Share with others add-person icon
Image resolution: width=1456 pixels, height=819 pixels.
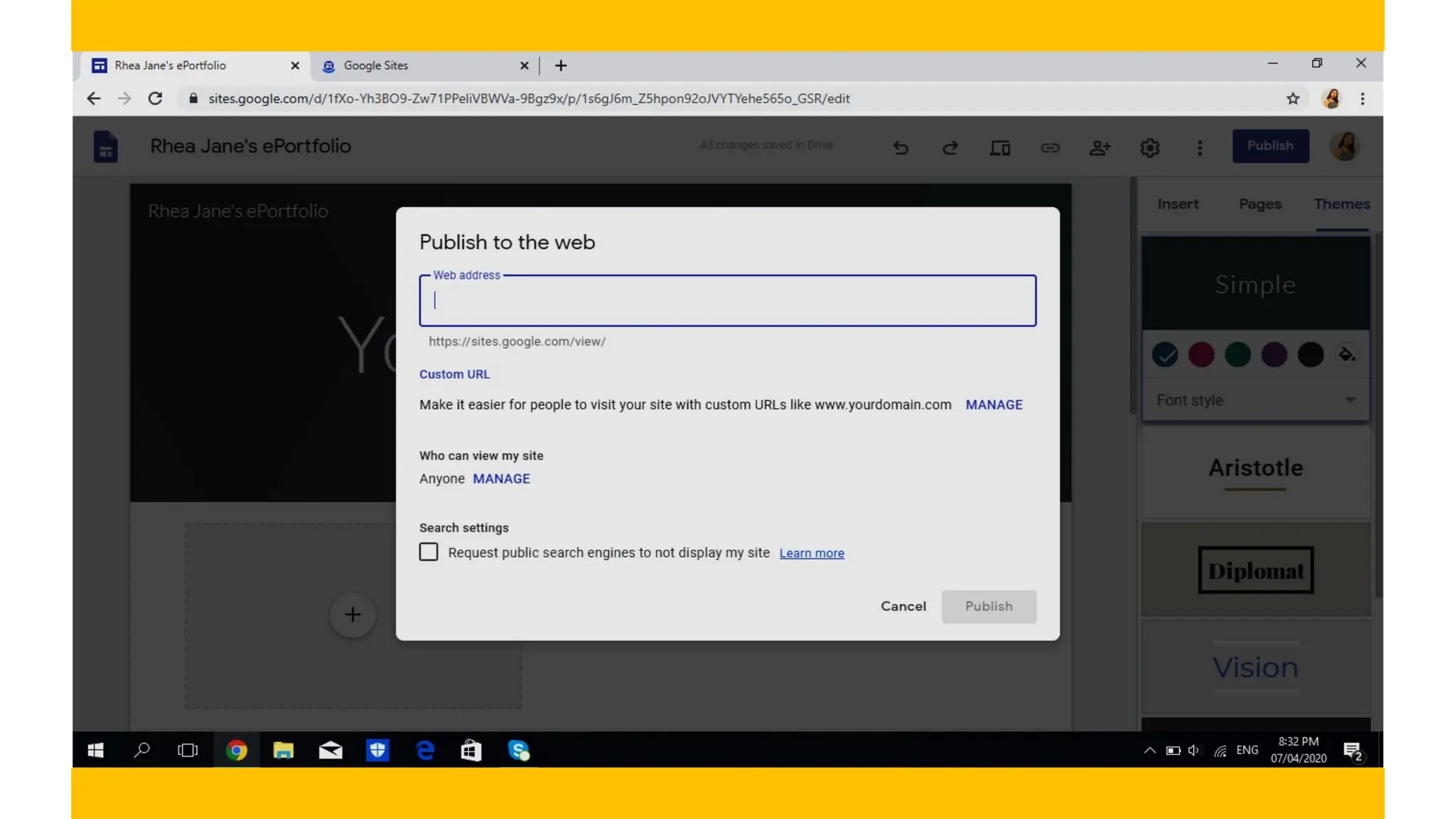tap(1100, 147)
